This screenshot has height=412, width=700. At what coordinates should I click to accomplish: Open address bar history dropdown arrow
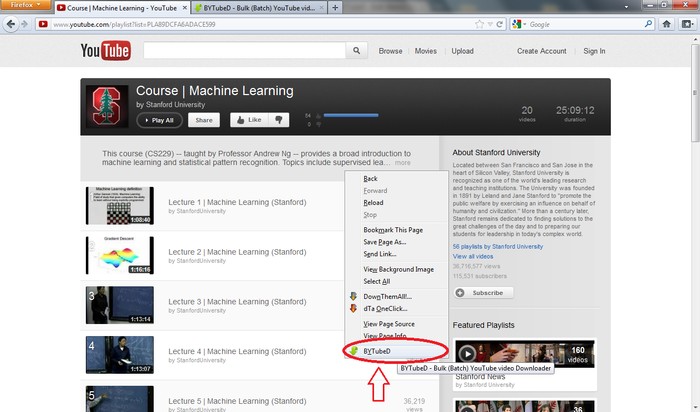(x=490, y=24)
